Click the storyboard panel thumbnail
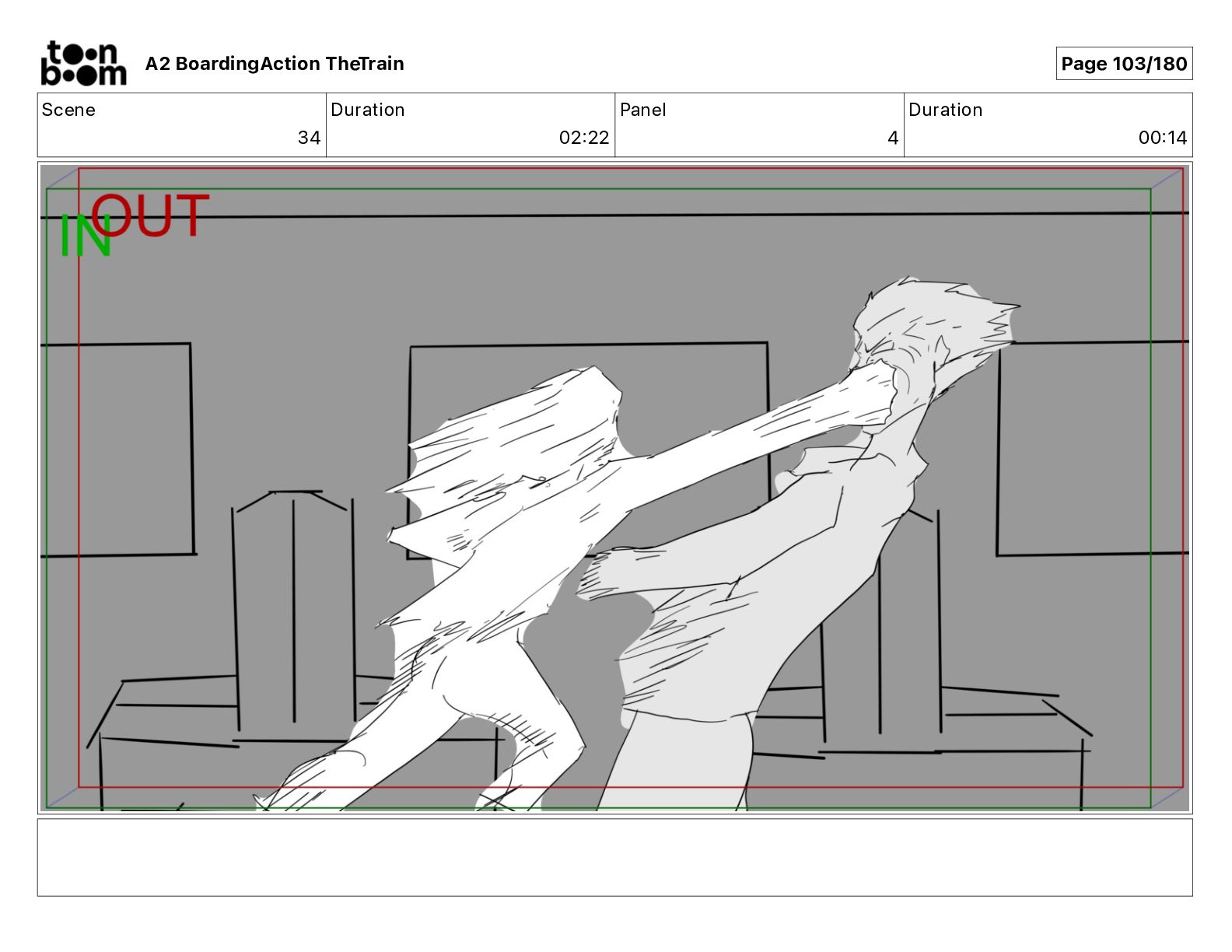Image resolution: width=1232 pixels, height=952 pixels. 614,488
